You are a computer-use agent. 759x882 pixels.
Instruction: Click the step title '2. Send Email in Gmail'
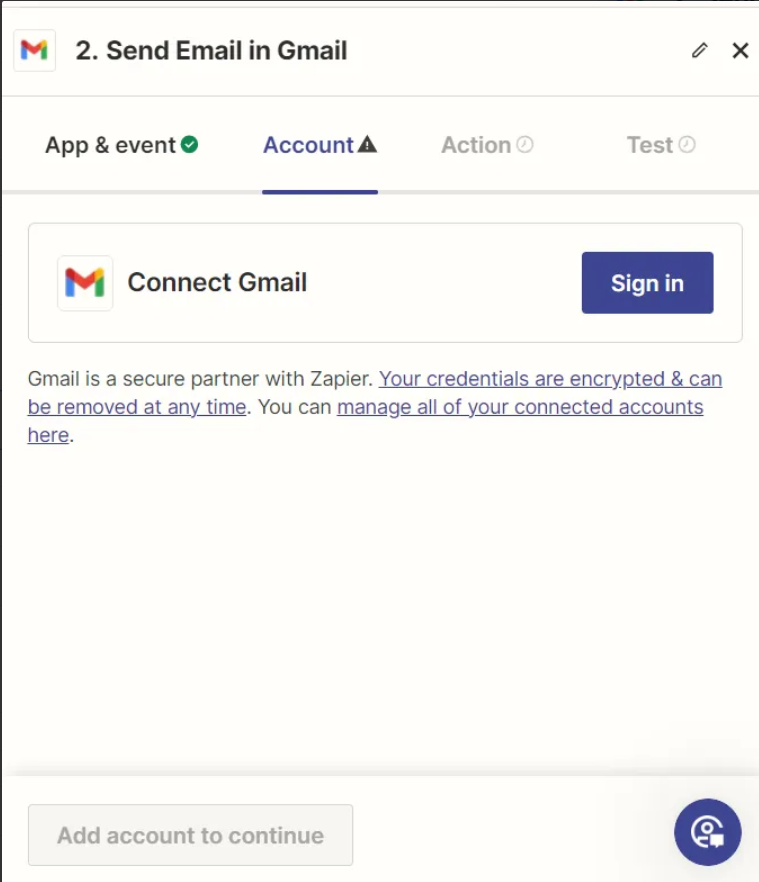212,51
